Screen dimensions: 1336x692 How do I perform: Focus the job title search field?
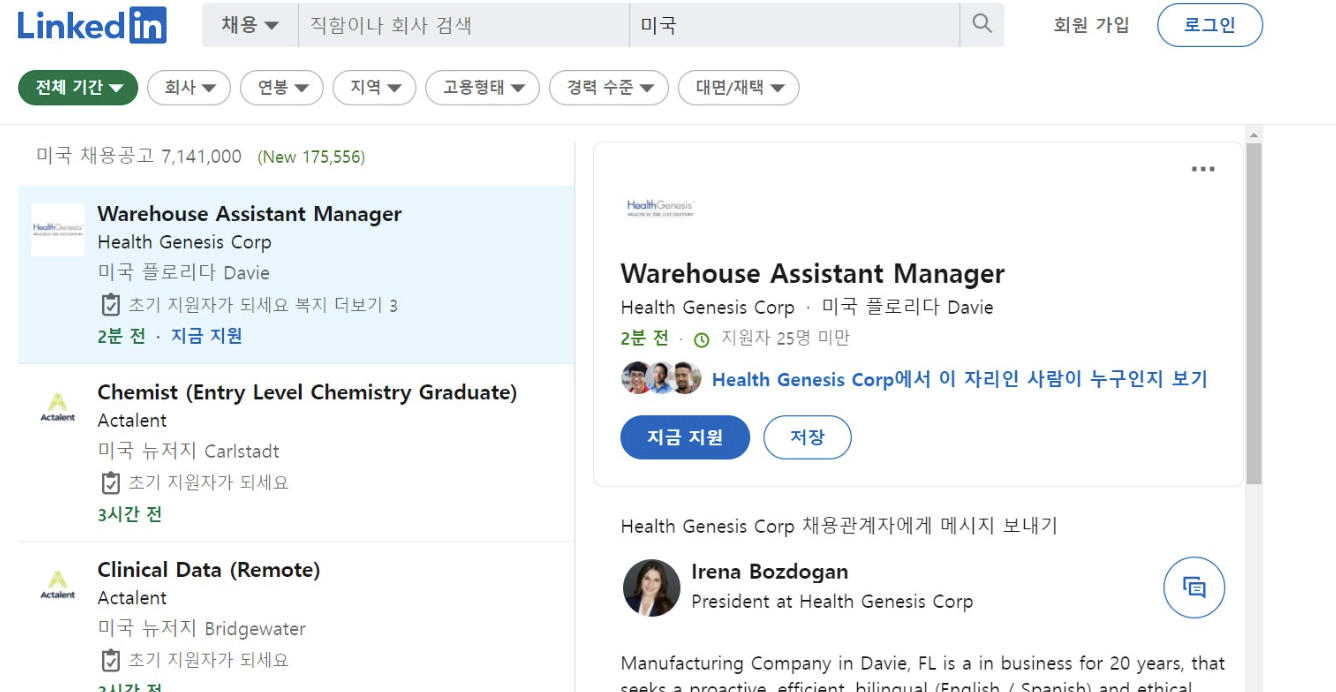point(464,25)
